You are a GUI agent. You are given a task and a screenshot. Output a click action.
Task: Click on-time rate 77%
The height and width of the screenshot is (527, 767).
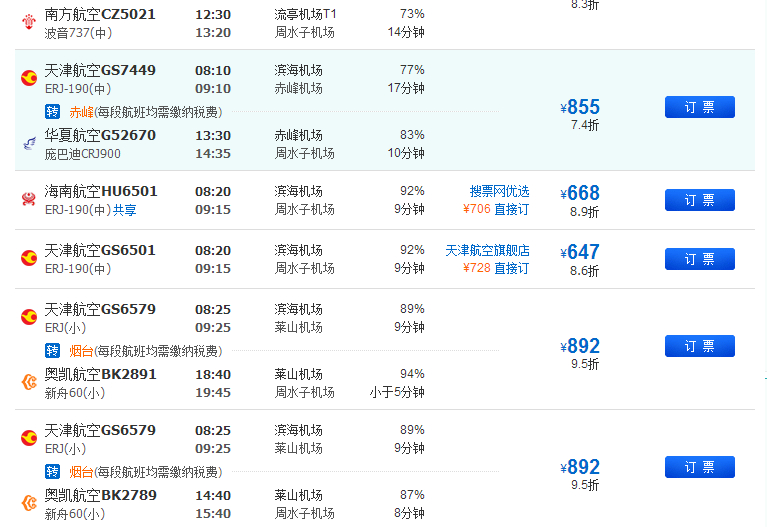click(412, 70)
